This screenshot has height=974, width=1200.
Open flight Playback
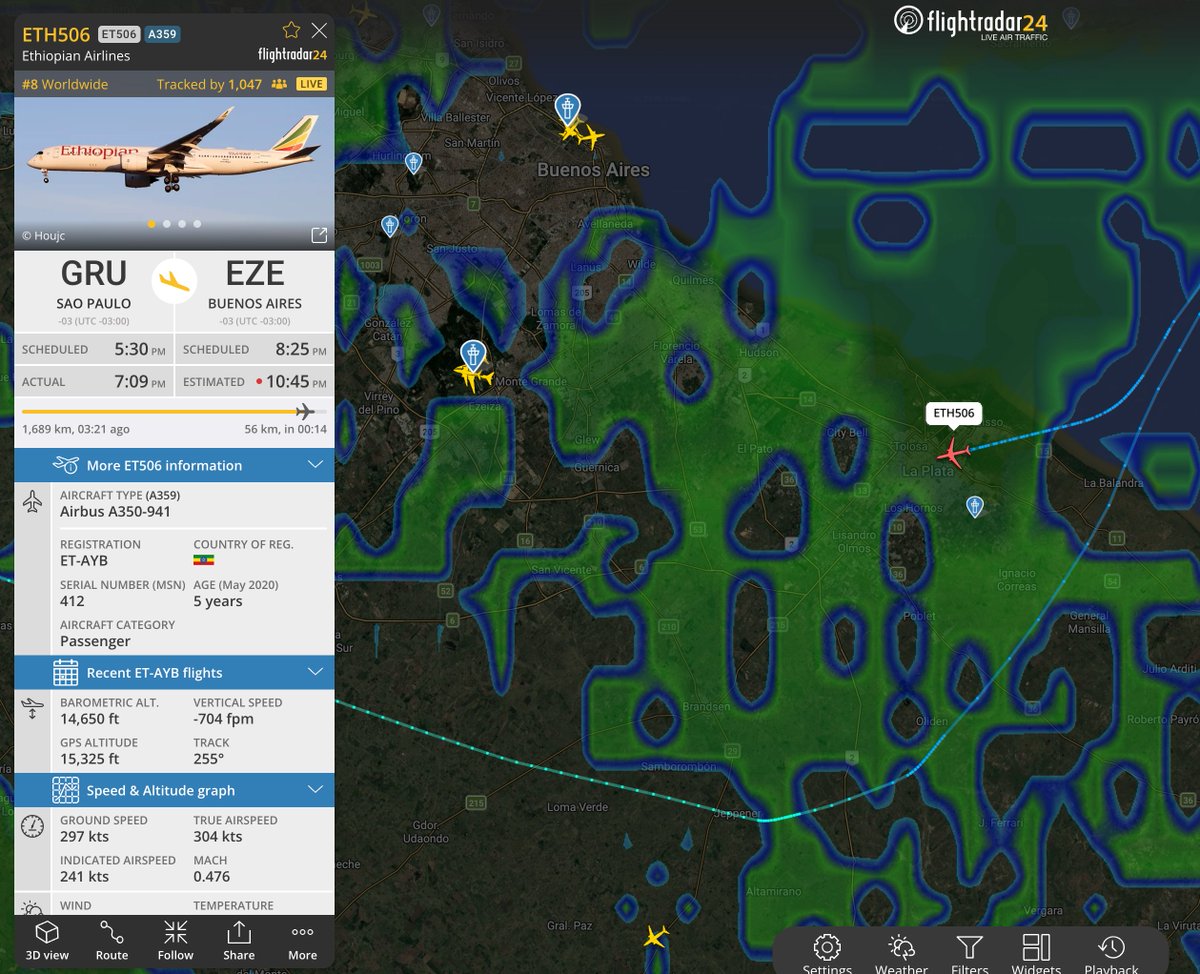pos(1111,954)
